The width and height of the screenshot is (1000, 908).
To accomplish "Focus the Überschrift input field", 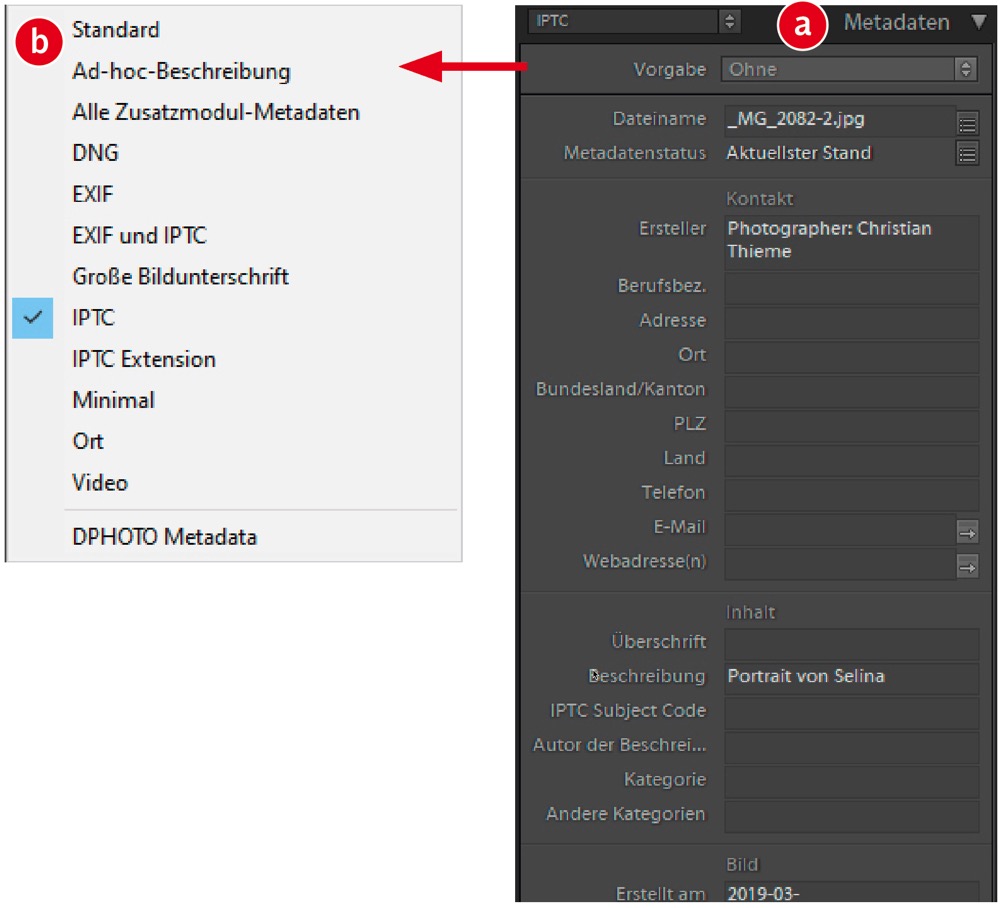I will tap(851, 643).
